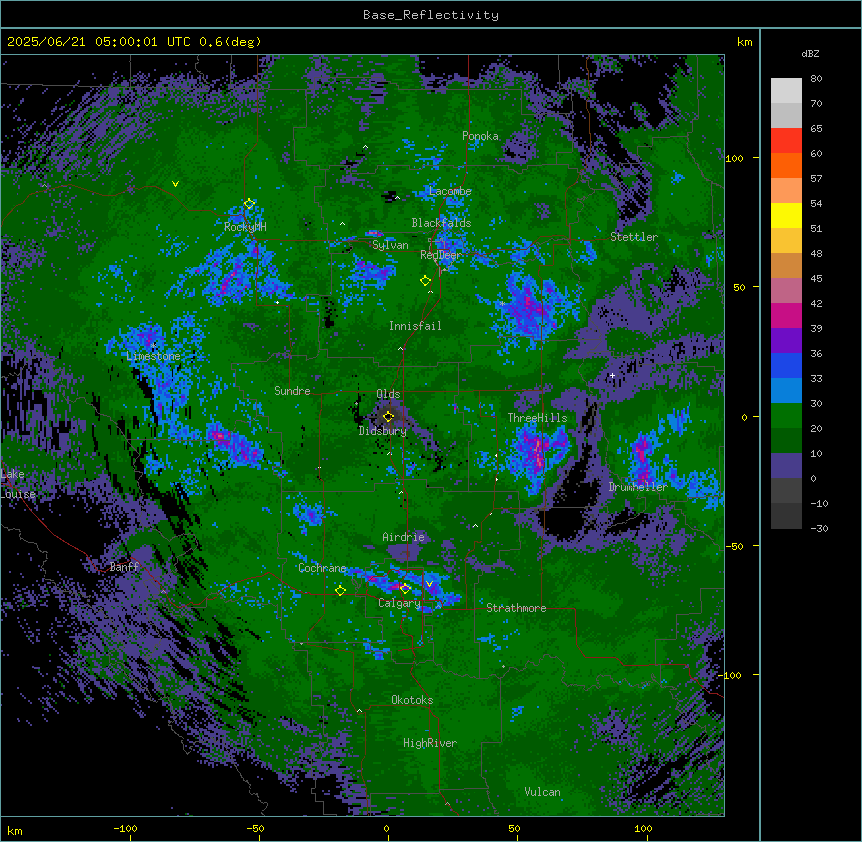Click the yellow V marker northeast of Calgary
Viewport: 862px width, 842px height.
[429, 584]
